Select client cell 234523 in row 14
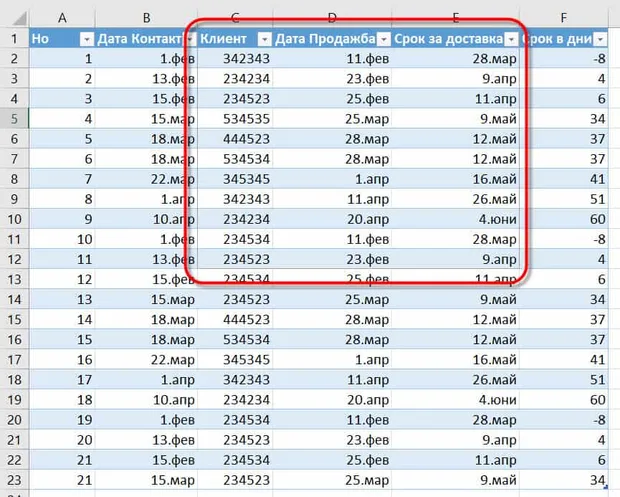620x497 pixels. pyautogui.click(x=235, y=299)
